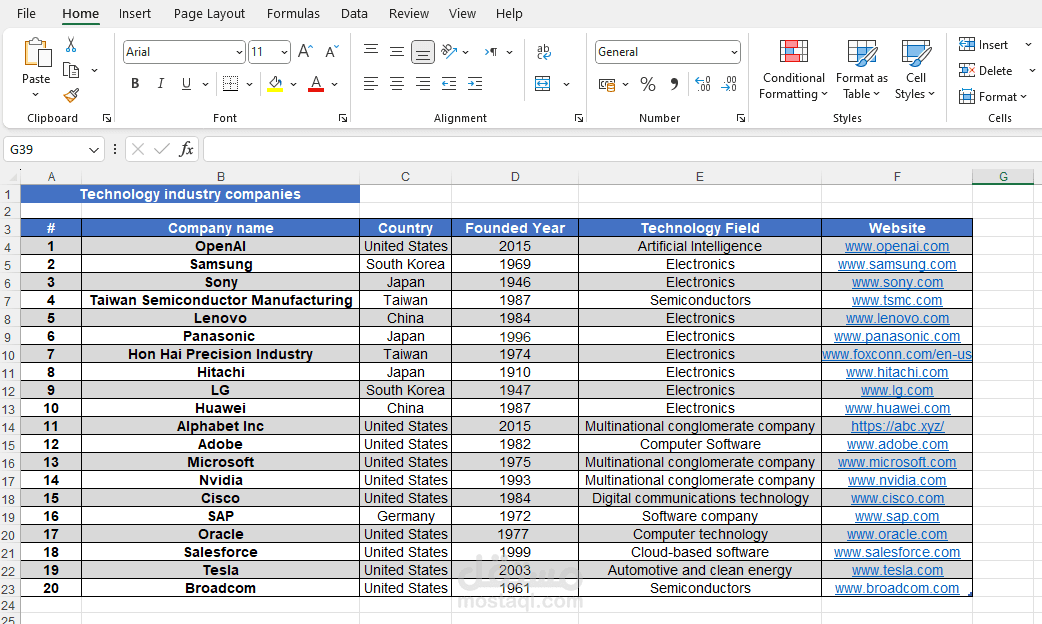1042x624 pixels.
Task: Open Font settings dialog launcher
Action: click(343, 118)
